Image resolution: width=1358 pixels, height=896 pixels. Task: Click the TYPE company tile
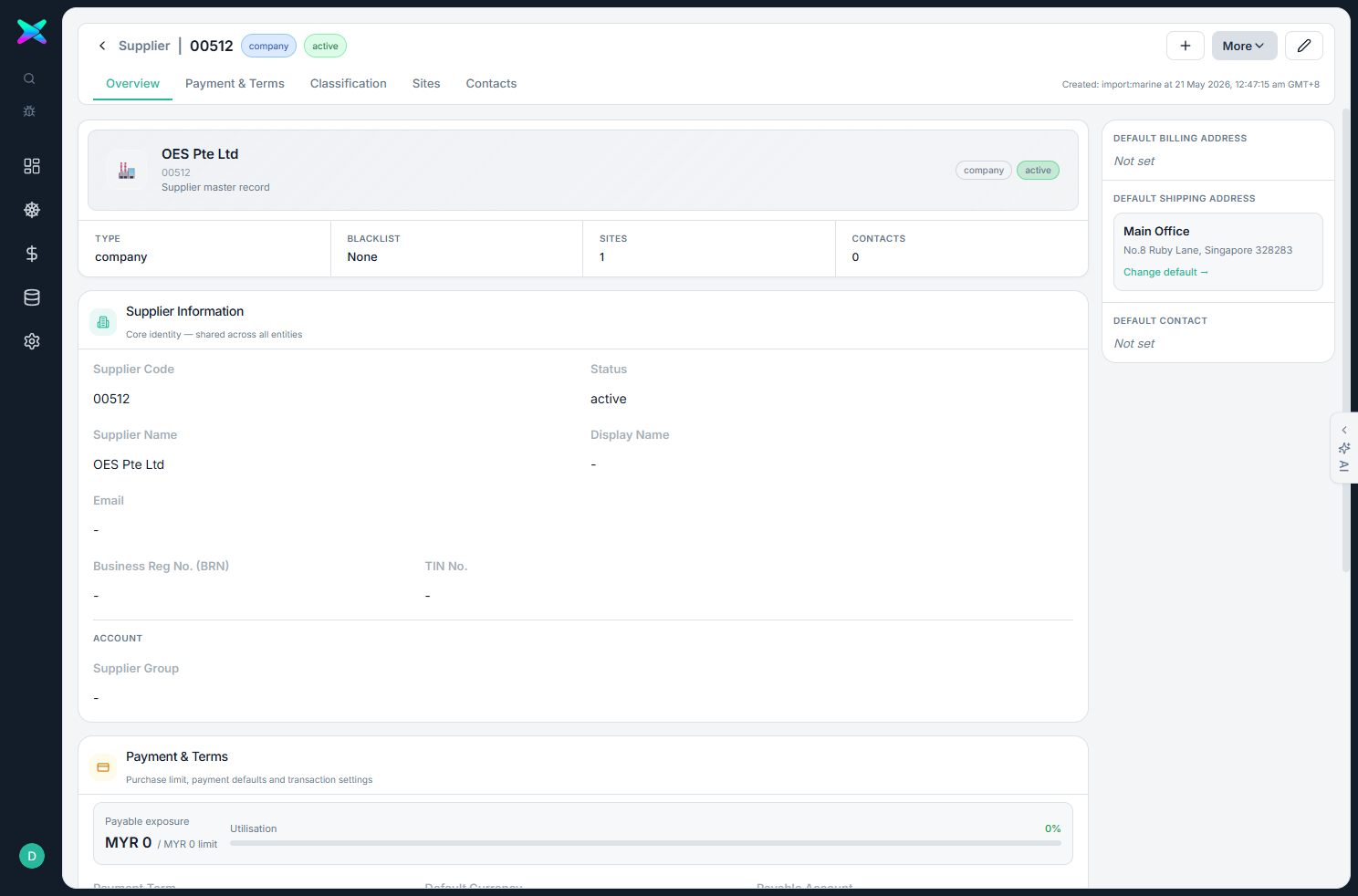click(x=204, y=248)
